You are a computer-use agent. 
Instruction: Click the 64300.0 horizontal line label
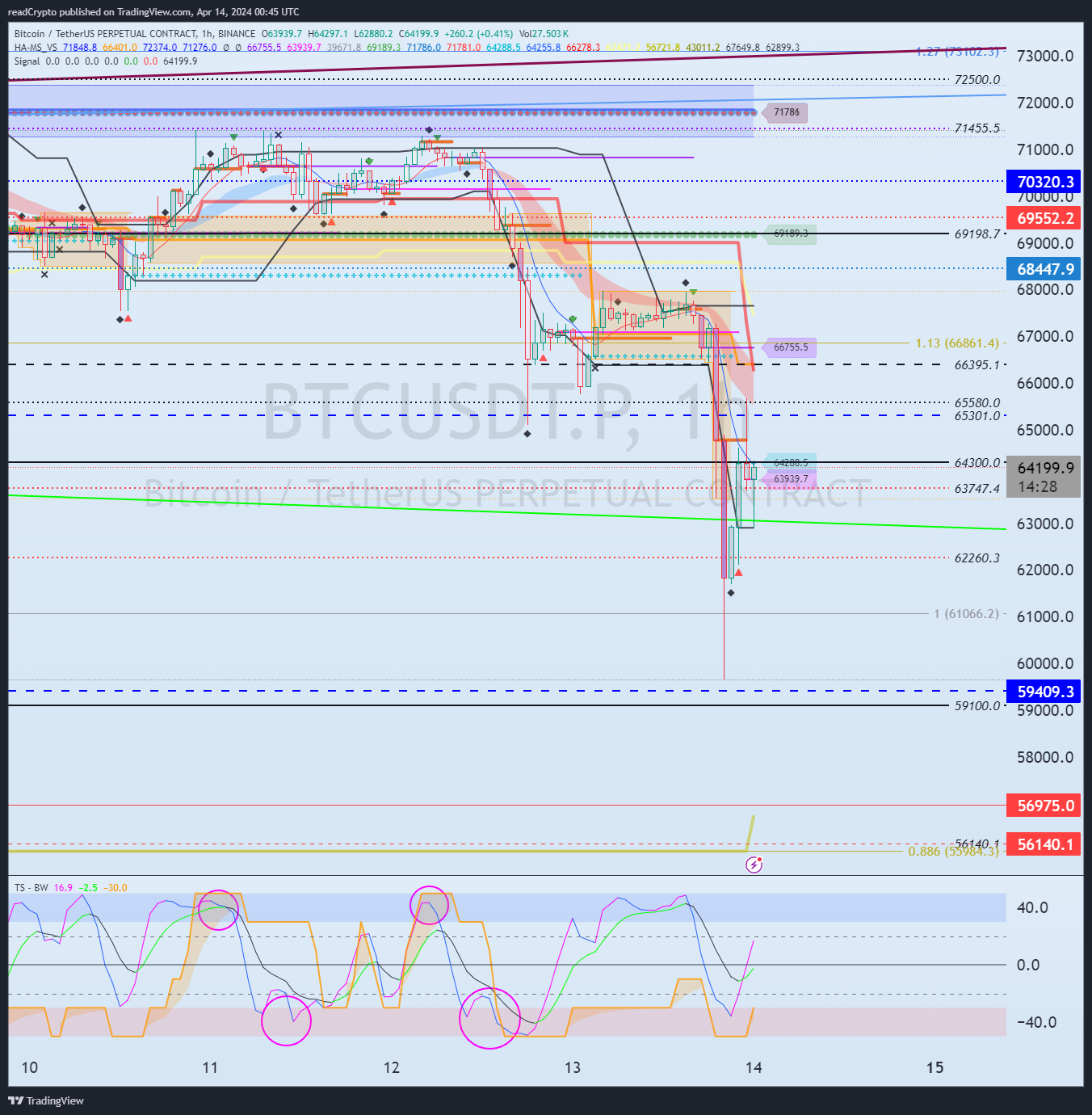click(976, 463)
